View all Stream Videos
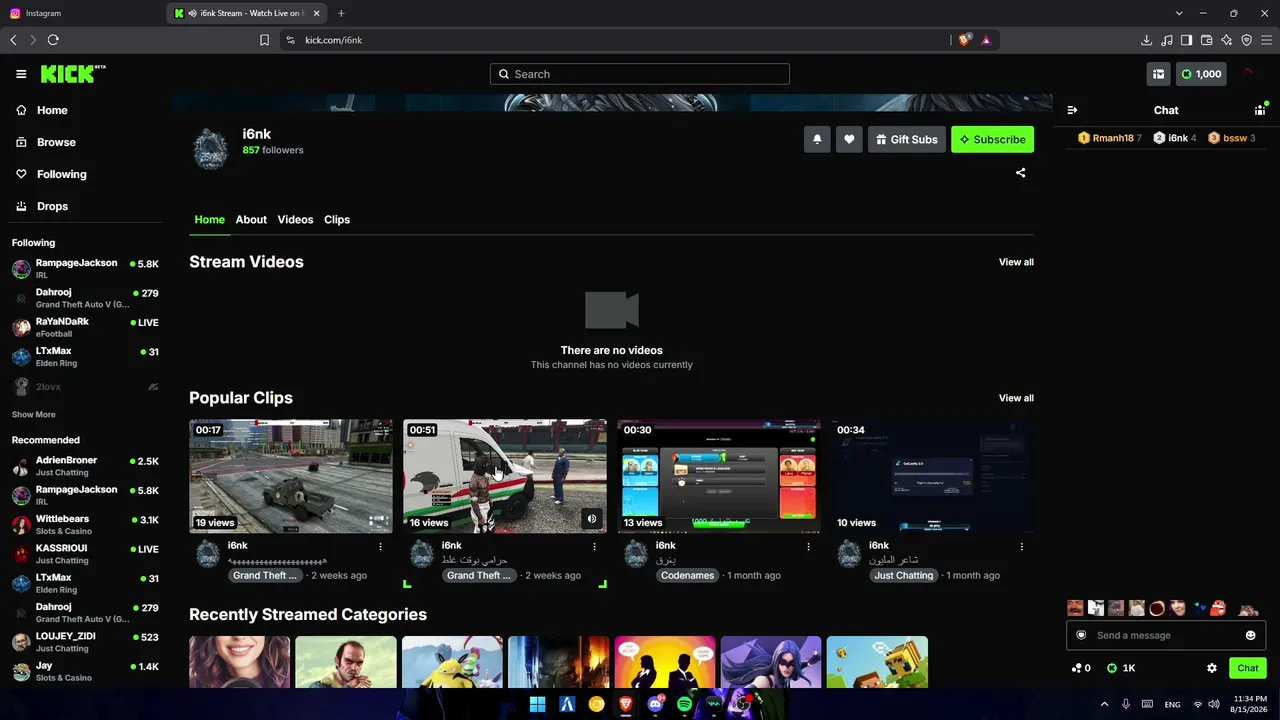 [x=1016, y=262]
